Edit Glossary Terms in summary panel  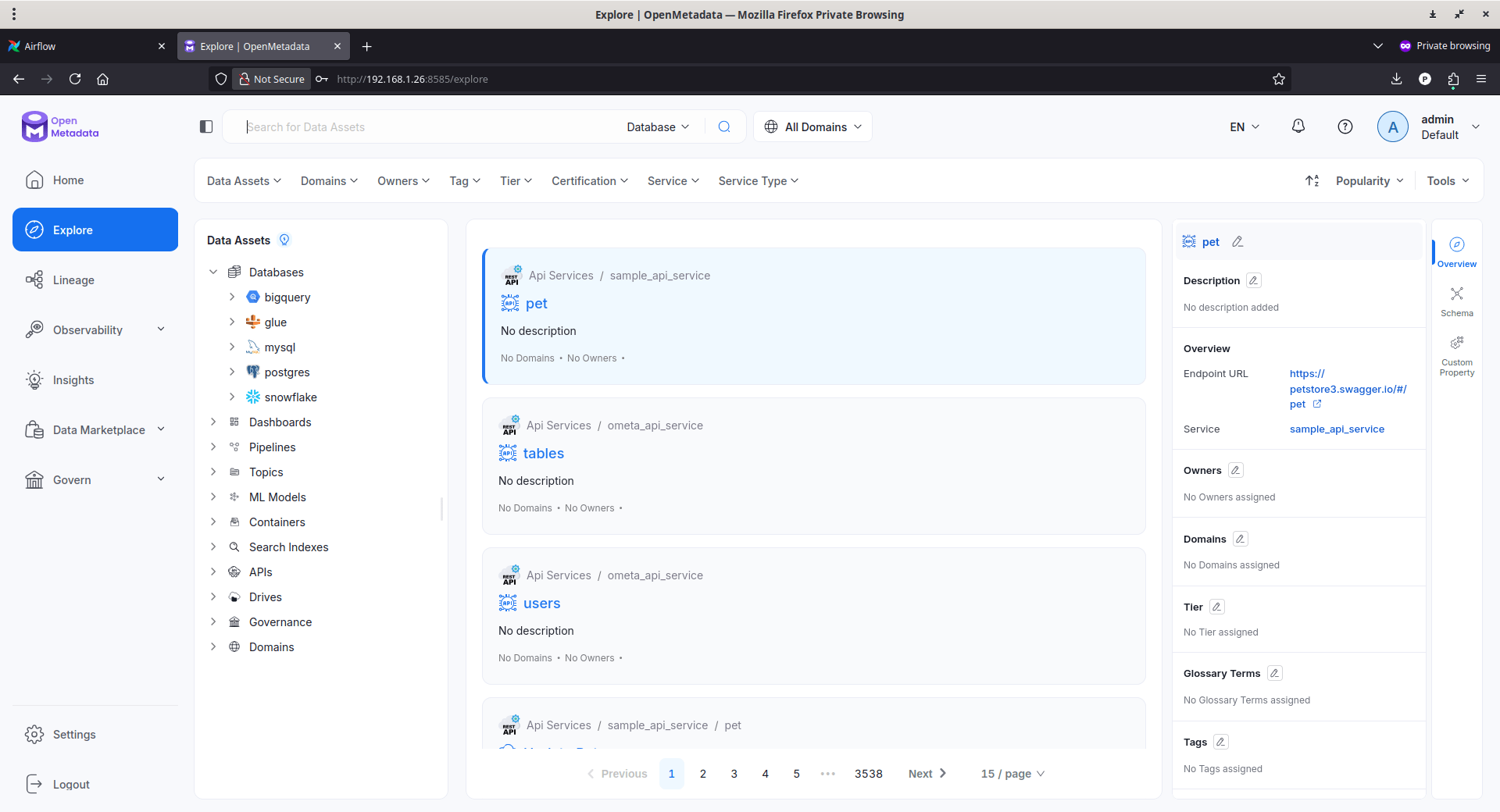pos(1275,673)
